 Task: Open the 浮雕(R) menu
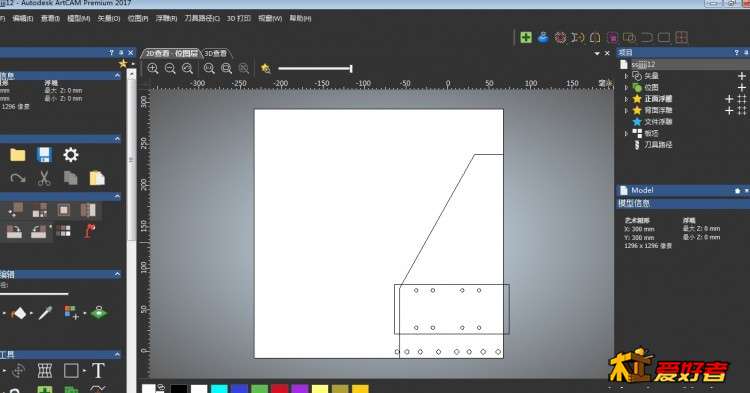[166, 18]
